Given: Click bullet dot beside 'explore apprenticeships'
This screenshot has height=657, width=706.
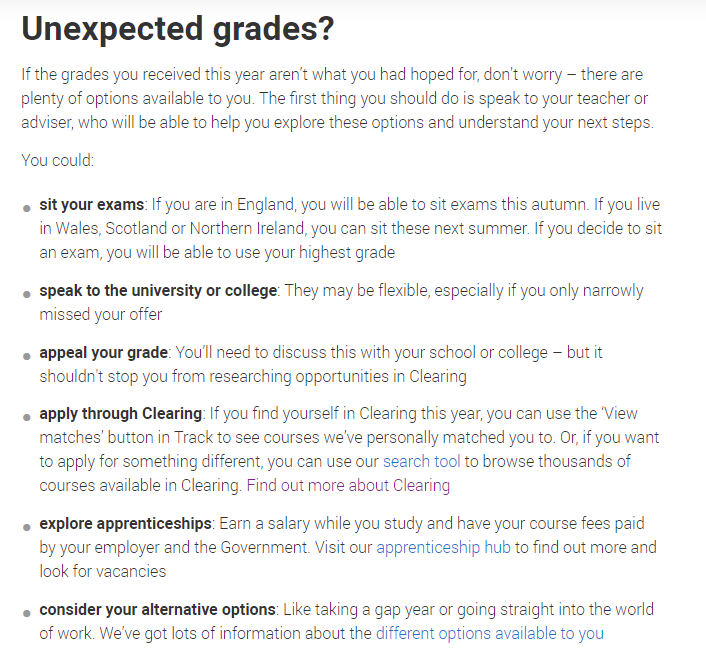Looking at the screenshot, I should [x=27, y=527].
